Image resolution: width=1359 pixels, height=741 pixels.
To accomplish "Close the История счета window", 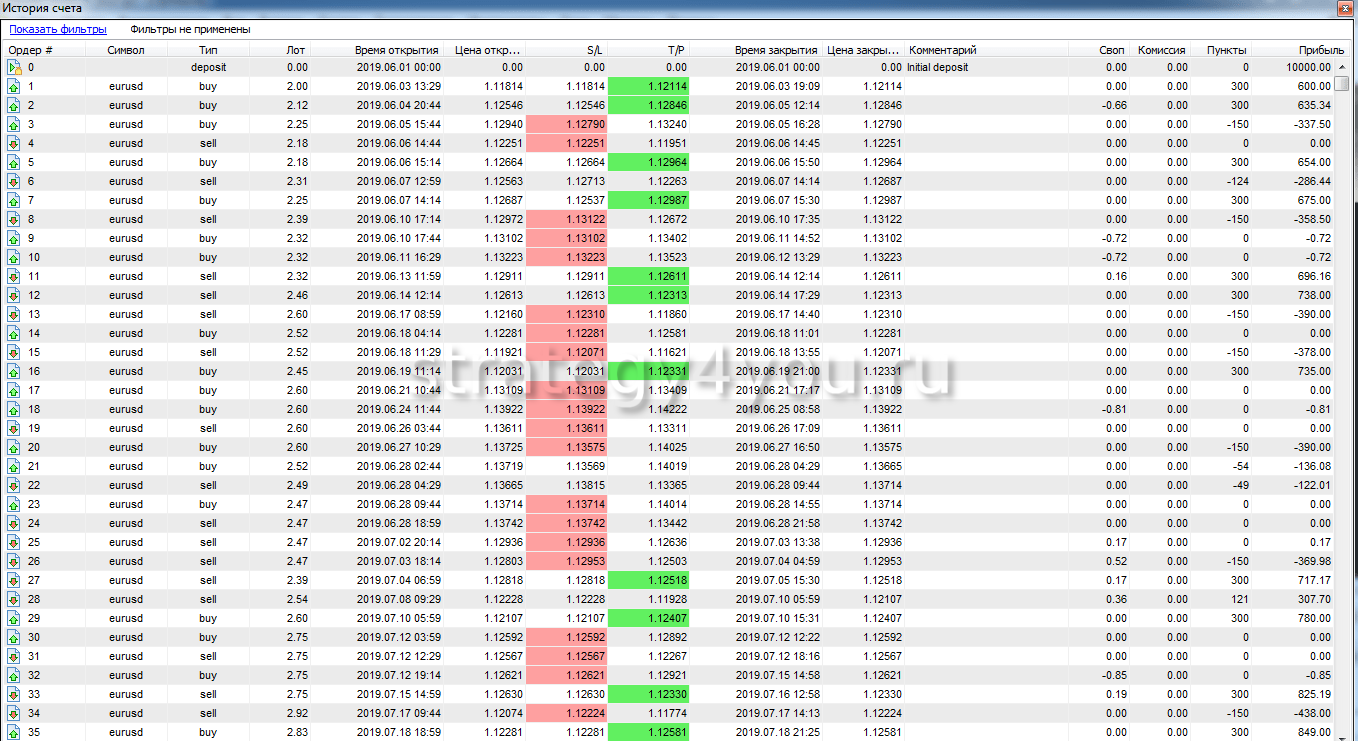I will coord(1346,8).
